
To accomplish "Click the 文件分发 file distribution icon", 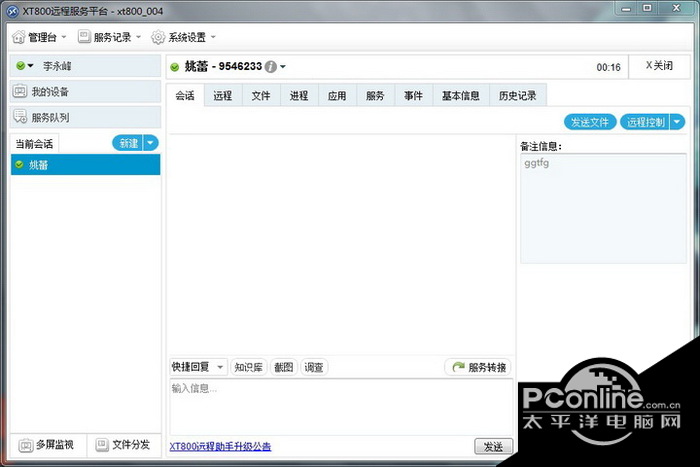I will pos(101,445).
